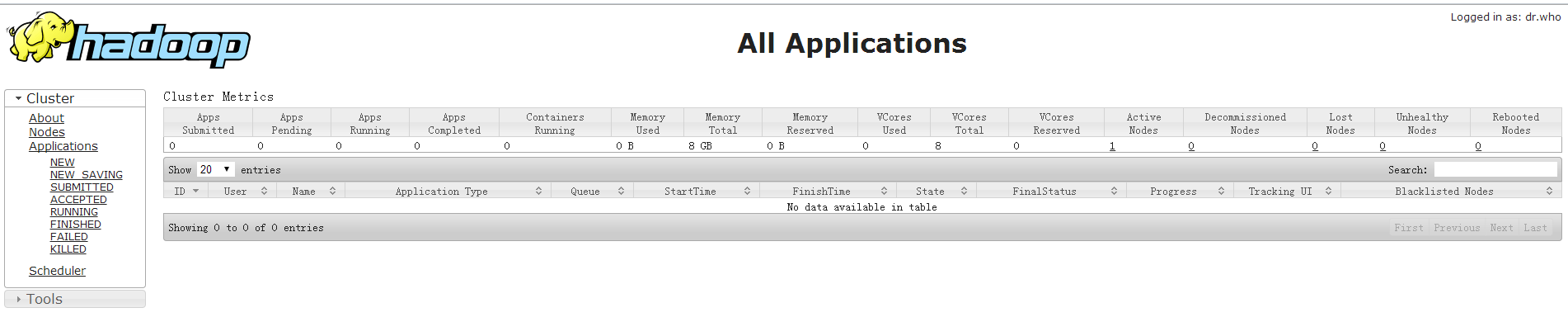Click the Rebooted Nodes count link
Screen dimensions: 1568x322
coord(1478,146)
